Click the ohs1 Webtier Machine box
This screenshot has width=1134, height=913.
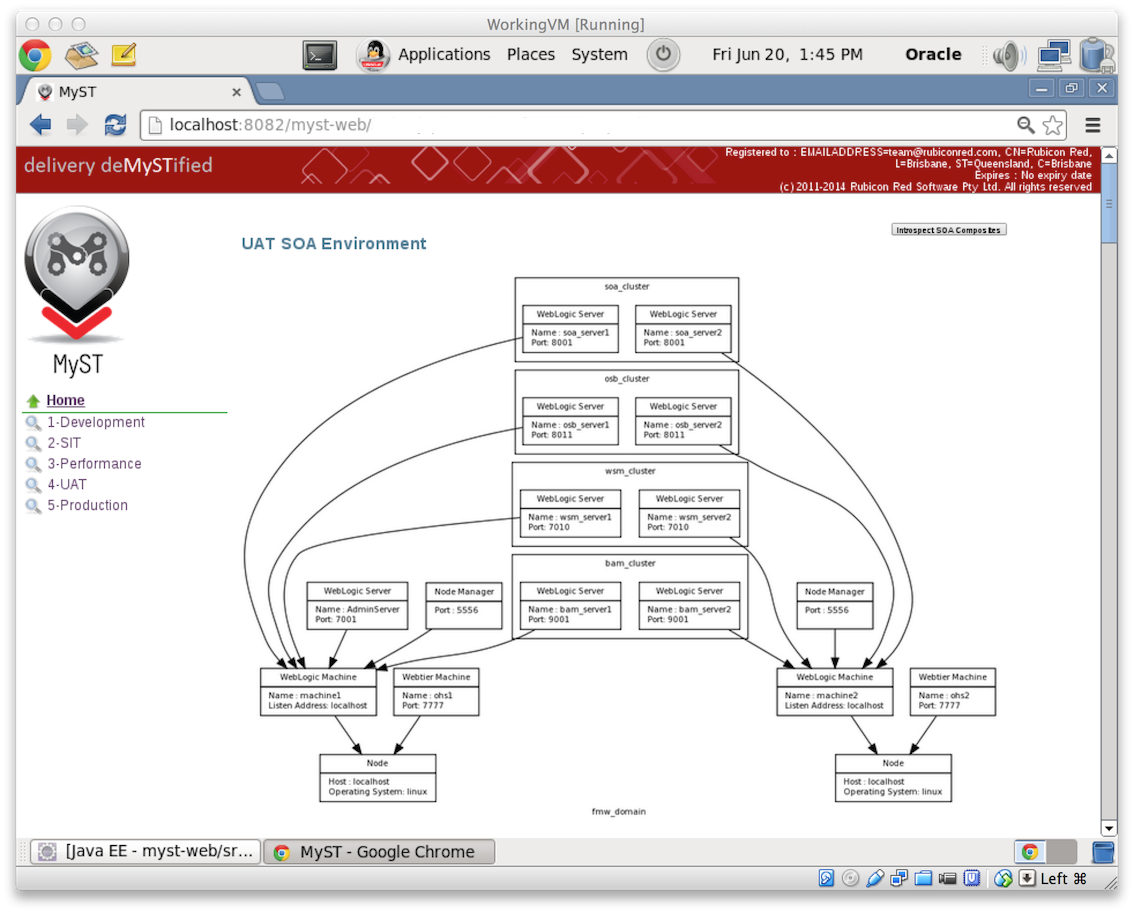[x=436, y=692]
